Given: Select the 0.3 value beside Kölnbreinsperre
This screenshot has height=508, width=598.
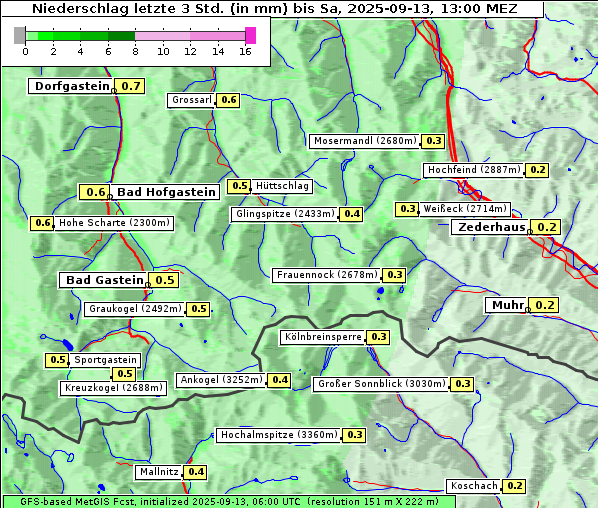Looking at the screenshot, I should pos(378,338).
